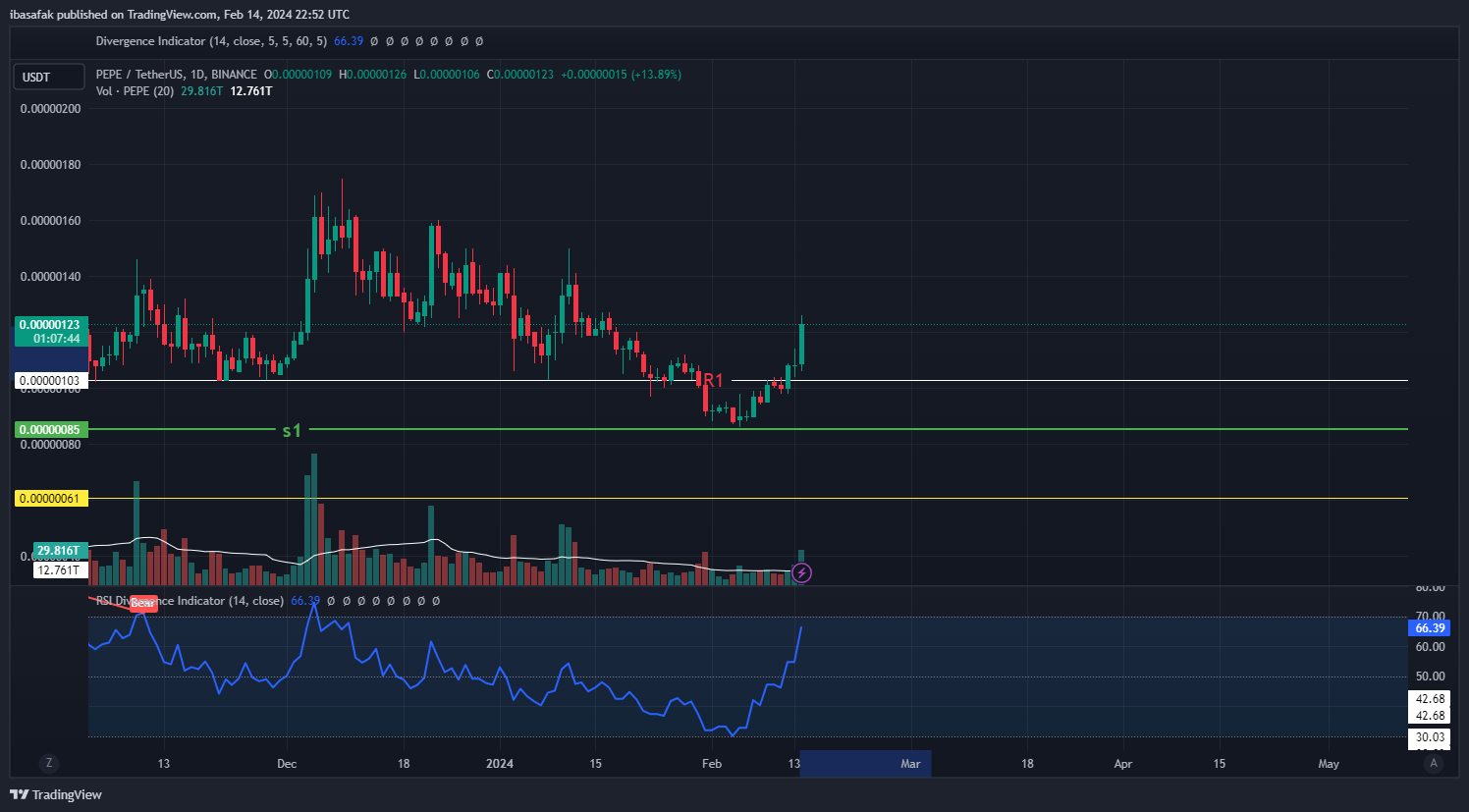Click the yellow 0.00000061 price label

(51, 498)
